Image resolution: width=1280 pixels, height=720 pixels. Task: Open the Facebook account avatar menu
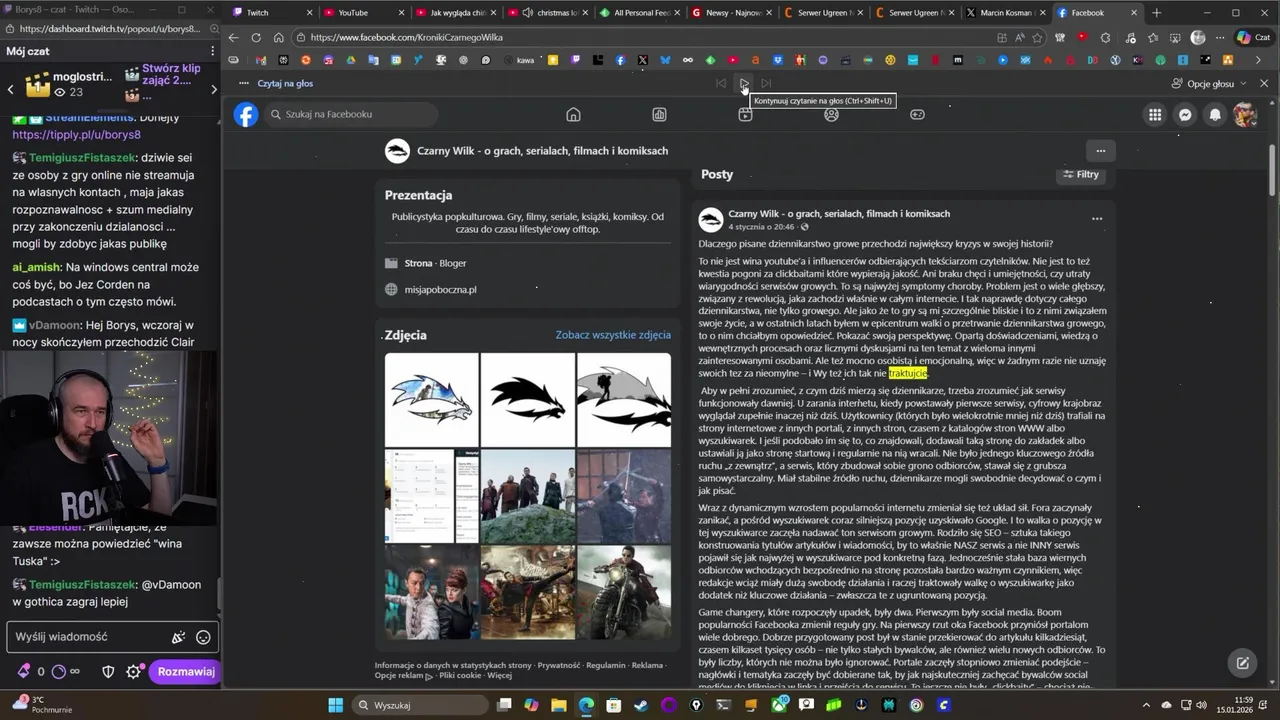point(1245,115)
